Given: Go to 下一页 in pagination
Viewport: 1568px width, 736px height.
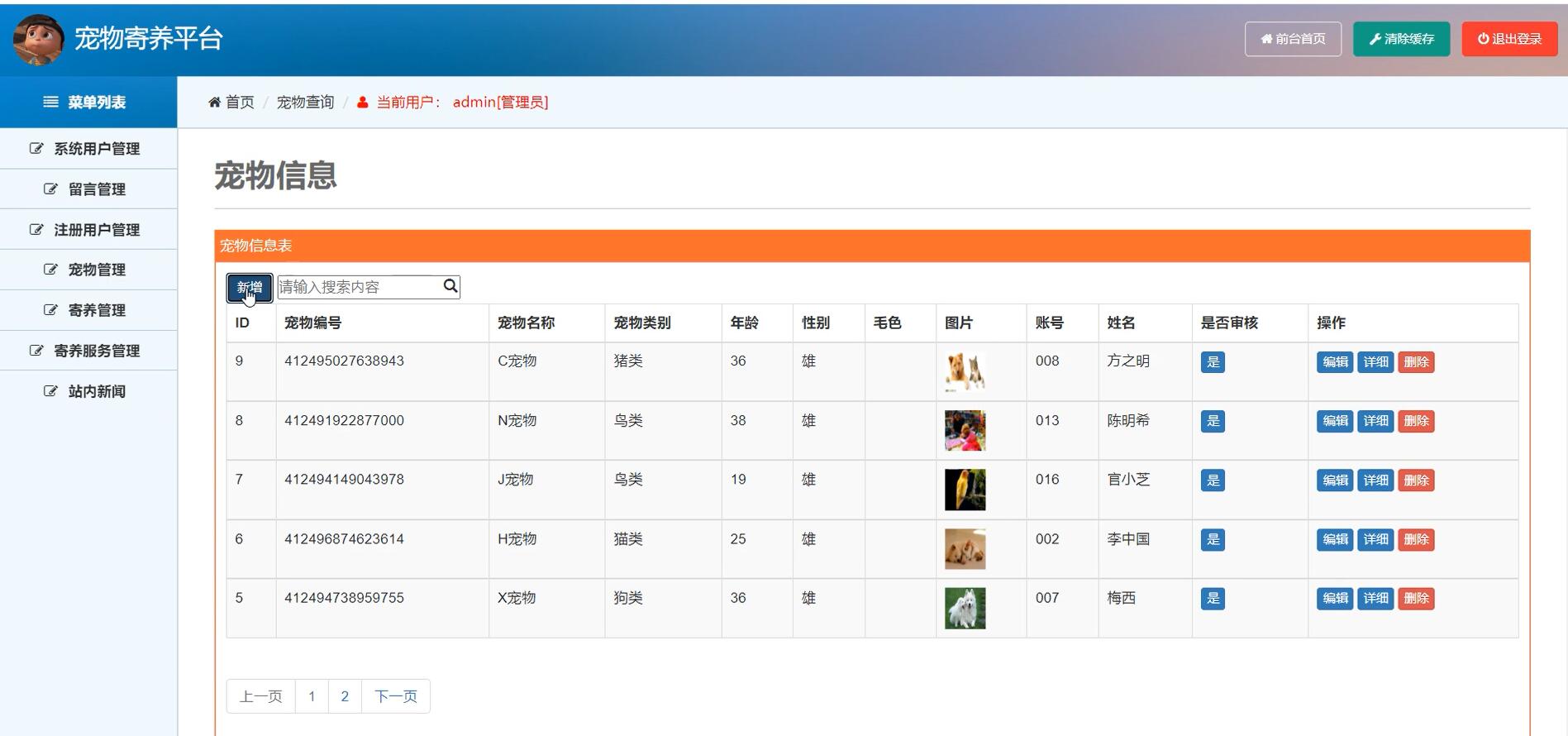Looking at the screenshot, I should click(x=396, y=696).
